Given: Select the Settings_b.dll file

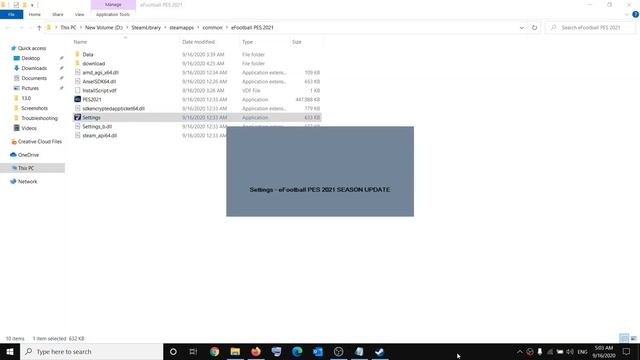Looking at the screenshot, I should 97,126.
